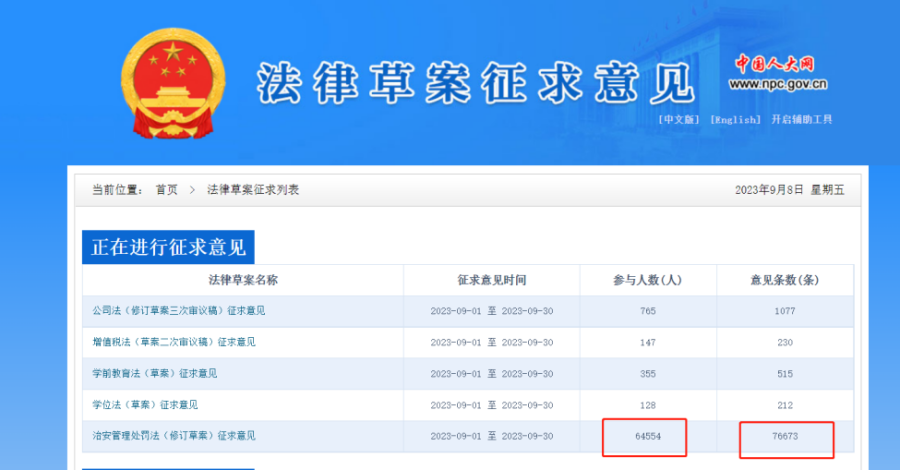The height and width of the screenshot is (470, 900).
Task: Click the 参与人数(人) column header
Action: pyautogui.click(x=647, y=280)
